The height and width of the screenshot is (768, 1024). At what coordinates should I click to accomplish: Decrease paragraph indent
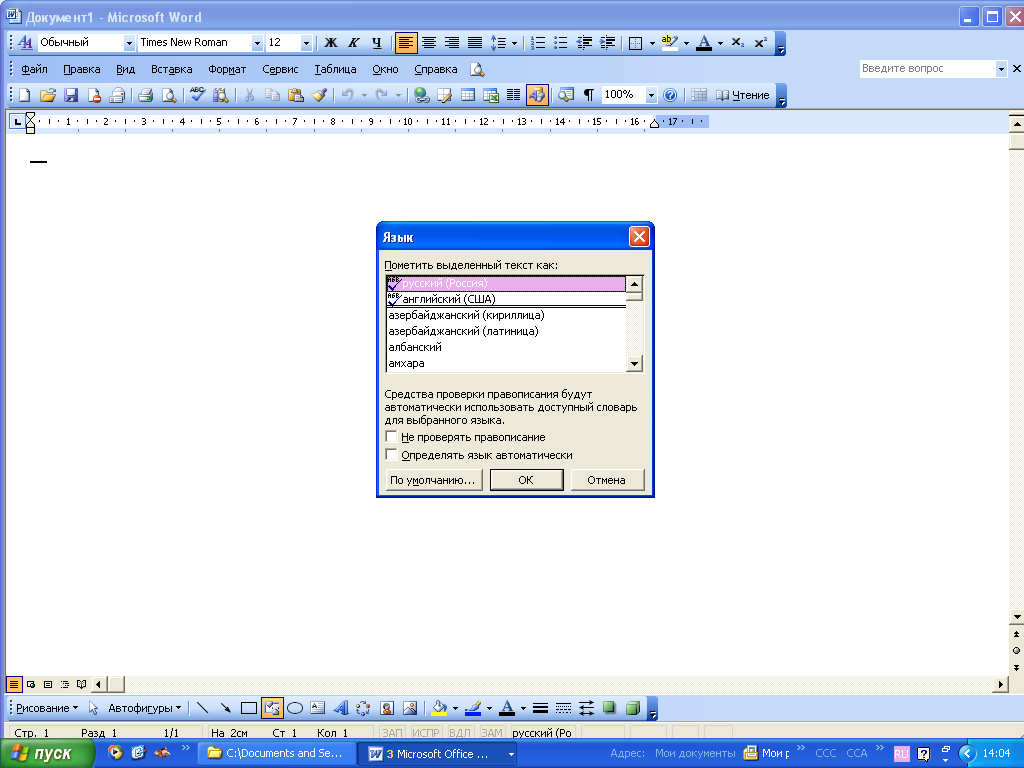pos(584,43)
